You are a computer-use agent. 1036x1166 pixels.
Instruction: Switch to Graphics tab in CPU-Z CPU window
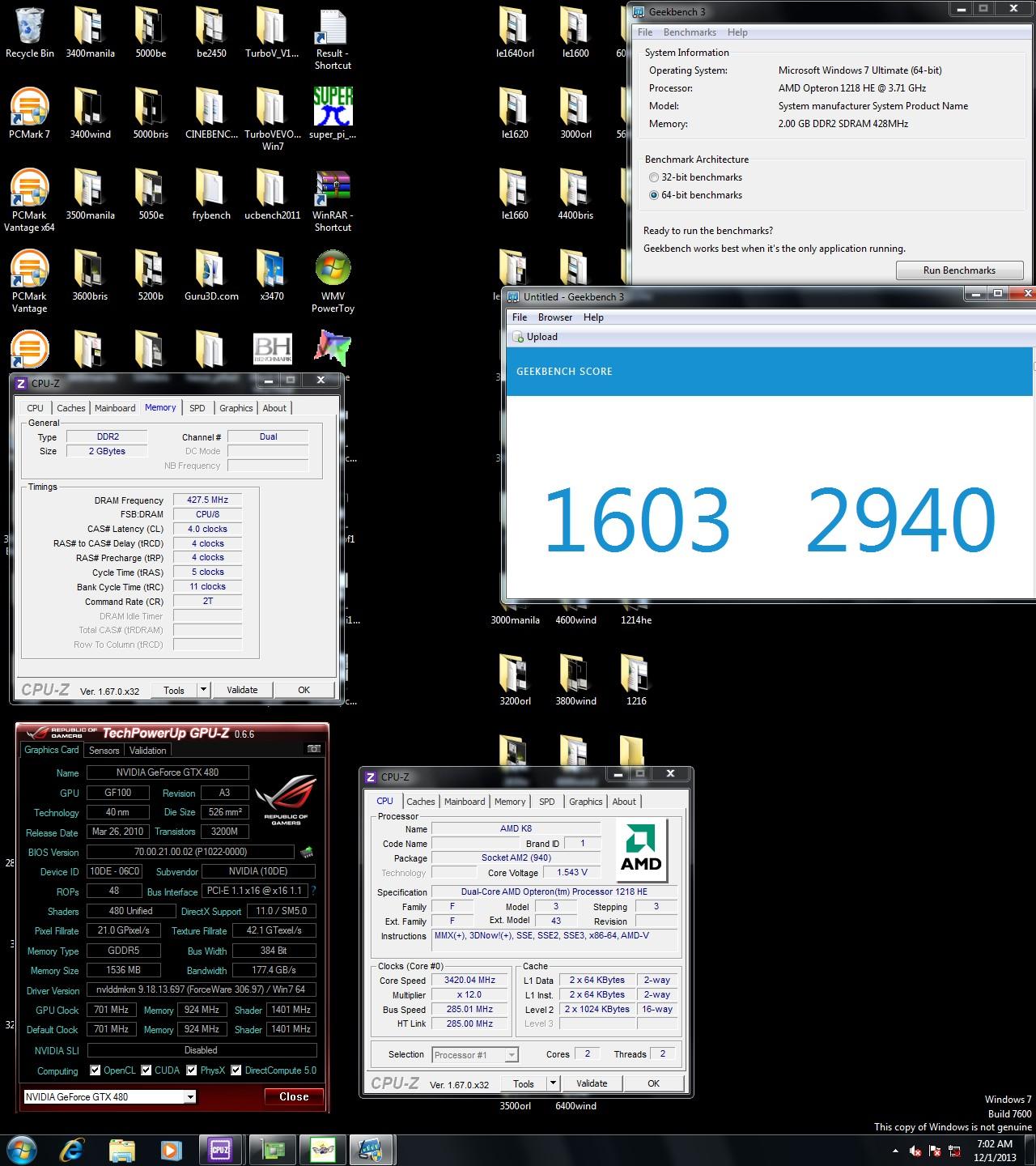pos(586,802)
